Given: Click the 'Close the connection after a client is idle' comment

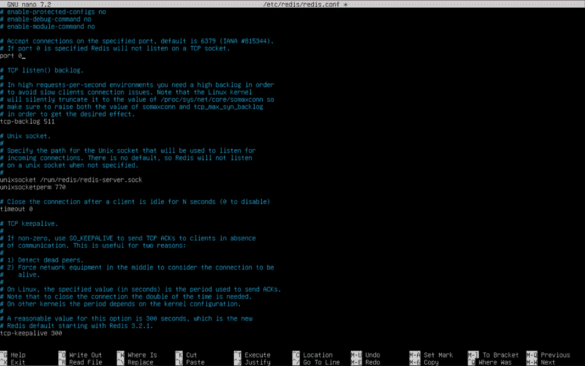Looking at the screenshot, I should pos(135,201).
